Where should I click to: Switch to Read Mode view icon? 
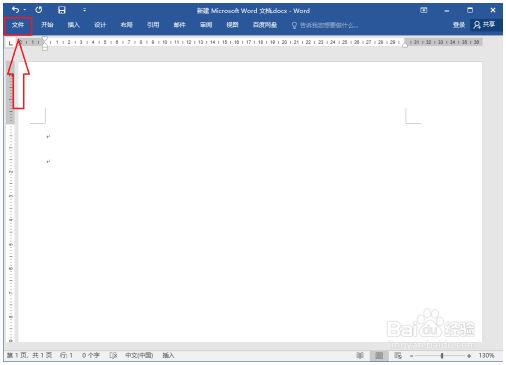pyautogui.click(x=360, y=356)
